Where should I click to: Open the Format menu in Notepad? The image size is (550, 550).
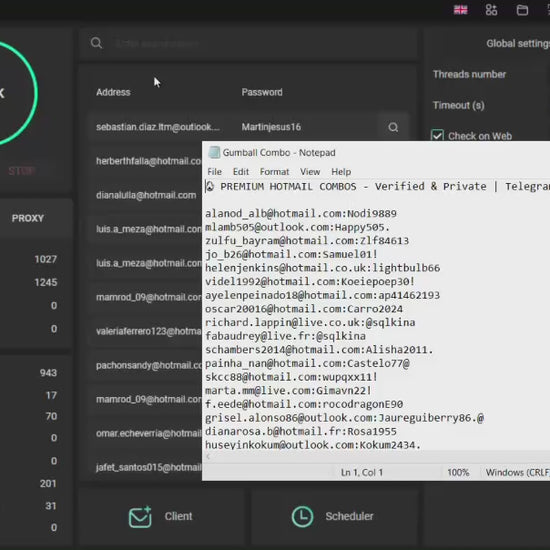(274, 172)
